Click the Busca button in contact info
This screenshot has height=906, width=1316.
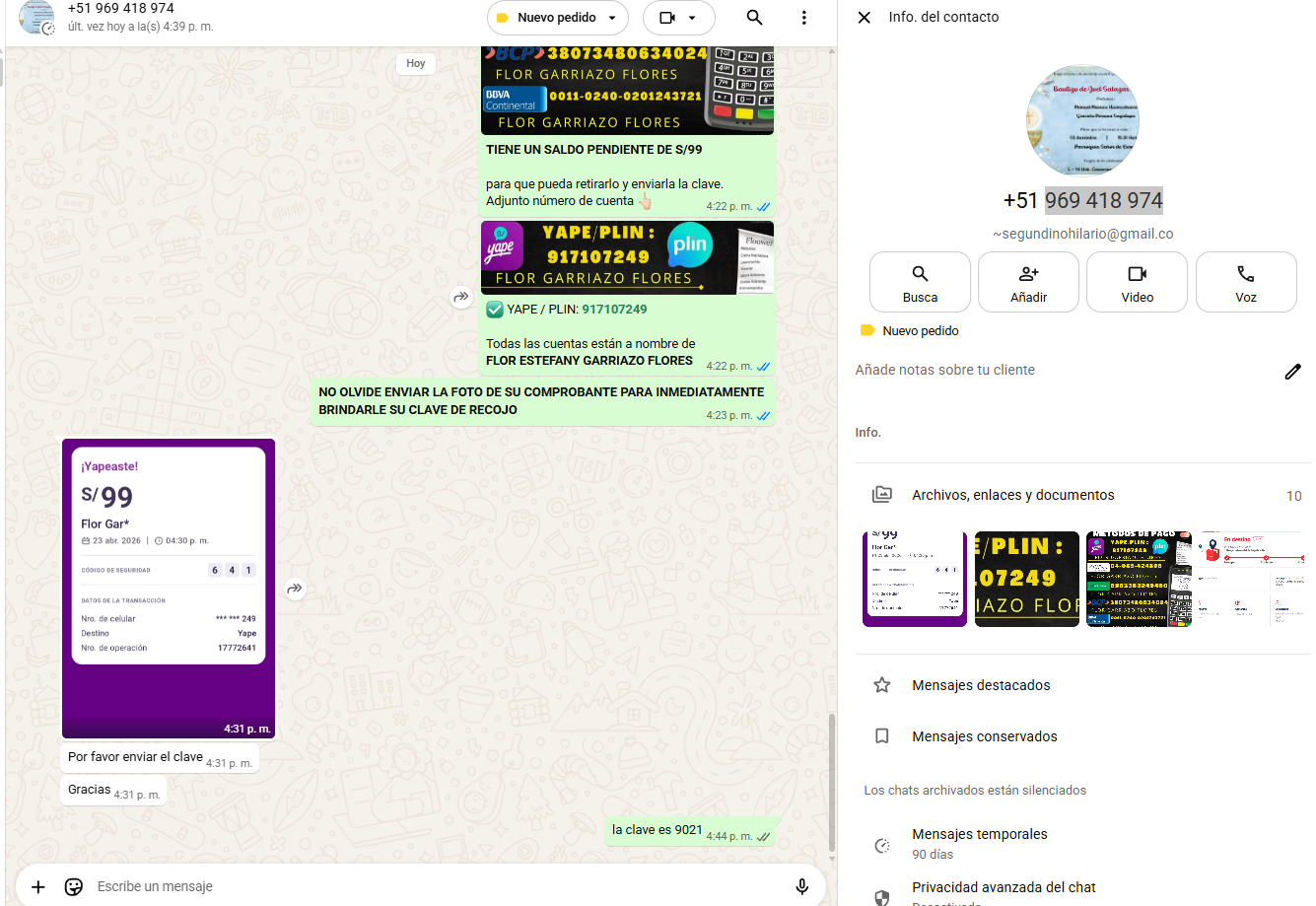(x=920, y=282)
